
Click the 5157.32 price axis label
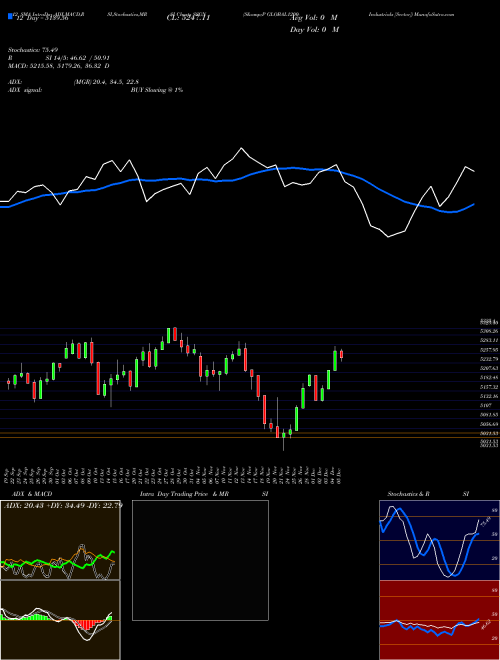point(489,387)
